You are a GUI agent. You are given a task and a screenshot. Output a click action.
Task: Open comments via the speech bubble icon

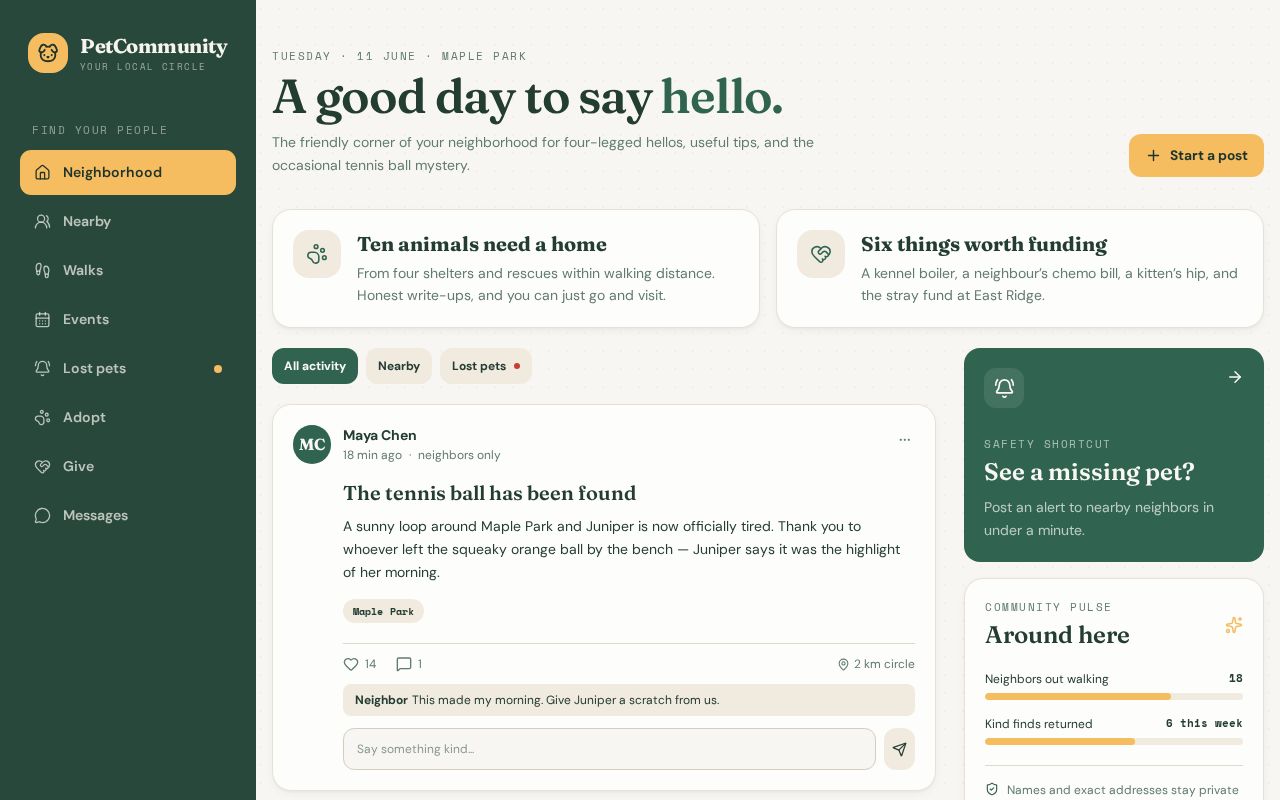click(404, 664)
